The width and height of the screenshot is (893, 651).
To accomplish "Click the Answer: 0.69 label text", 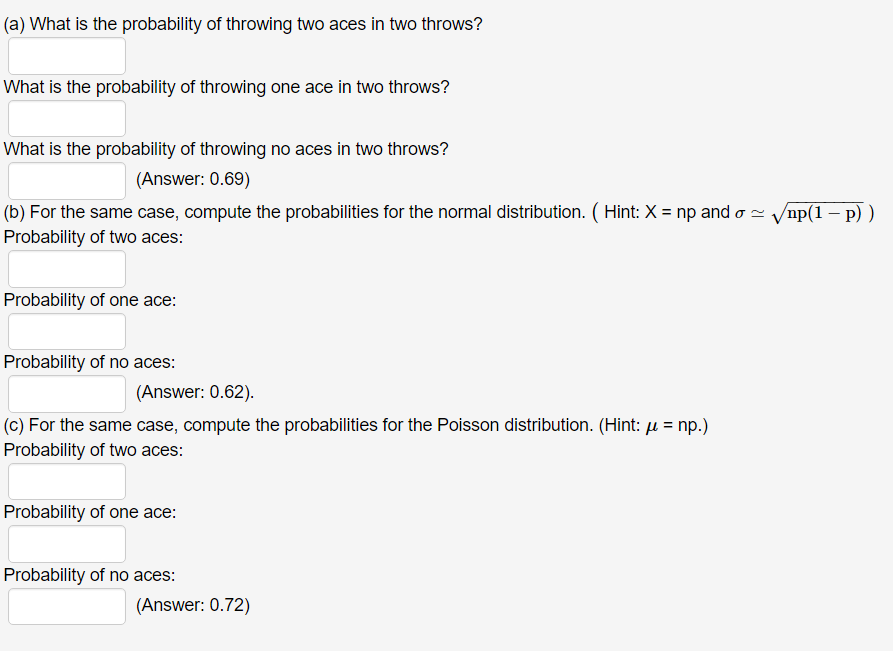I will [x=193, y=180].
